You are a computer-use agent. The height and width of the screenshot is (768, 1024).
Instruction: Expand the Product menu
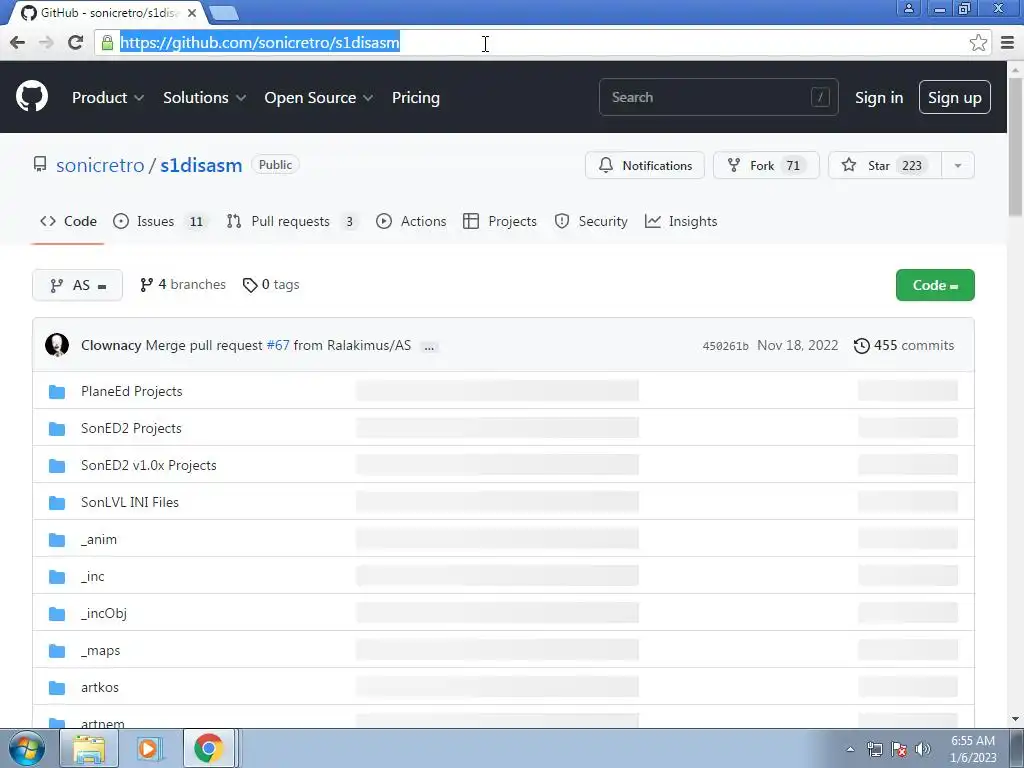click(108, 97)
